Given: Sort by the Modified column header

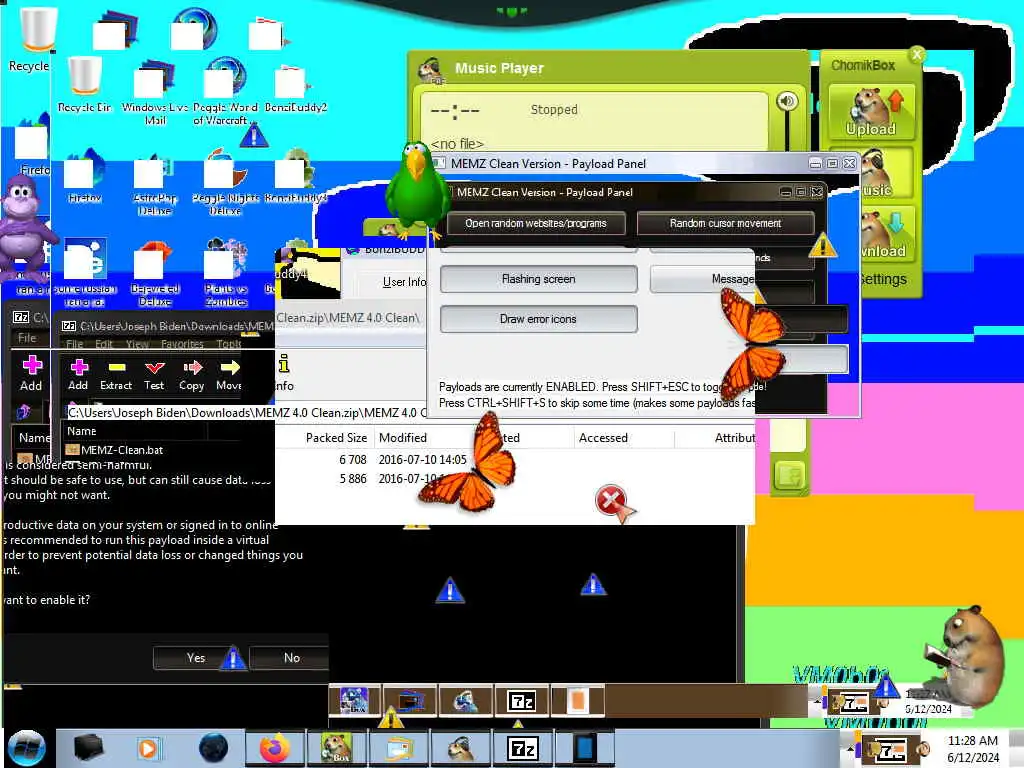Looking at the screenshot, I should coord(402,438).
